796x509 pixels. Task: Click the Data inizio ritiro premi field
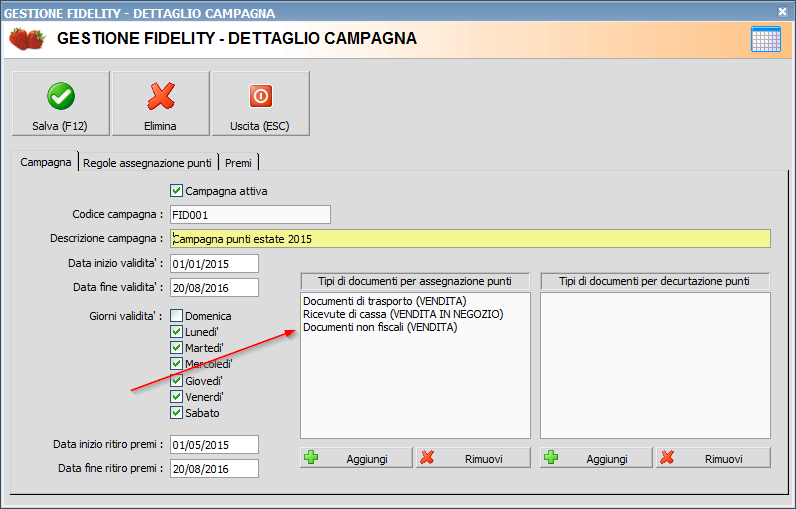pos(214,445)
